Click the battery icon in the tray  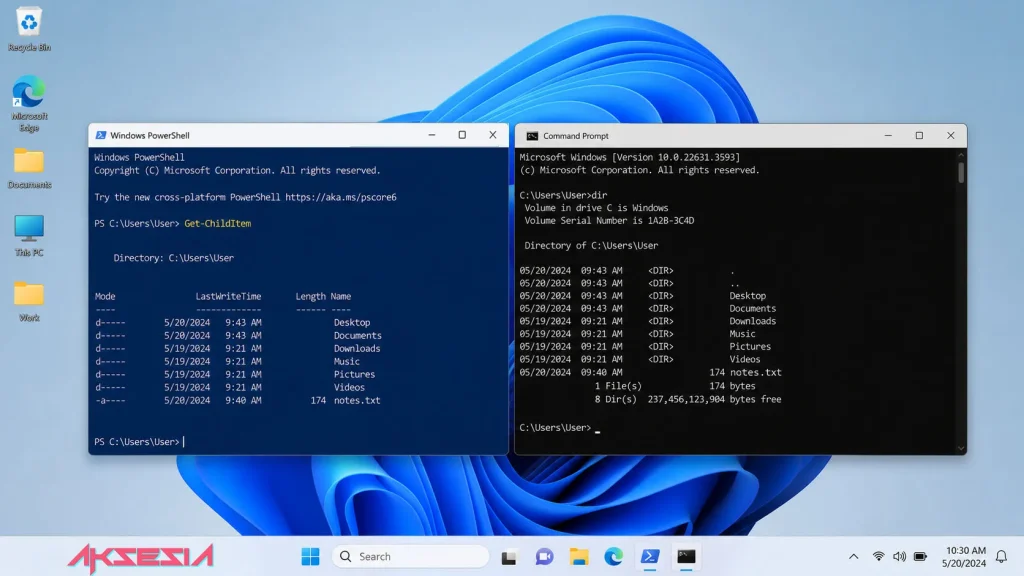(x=920, y=556)
